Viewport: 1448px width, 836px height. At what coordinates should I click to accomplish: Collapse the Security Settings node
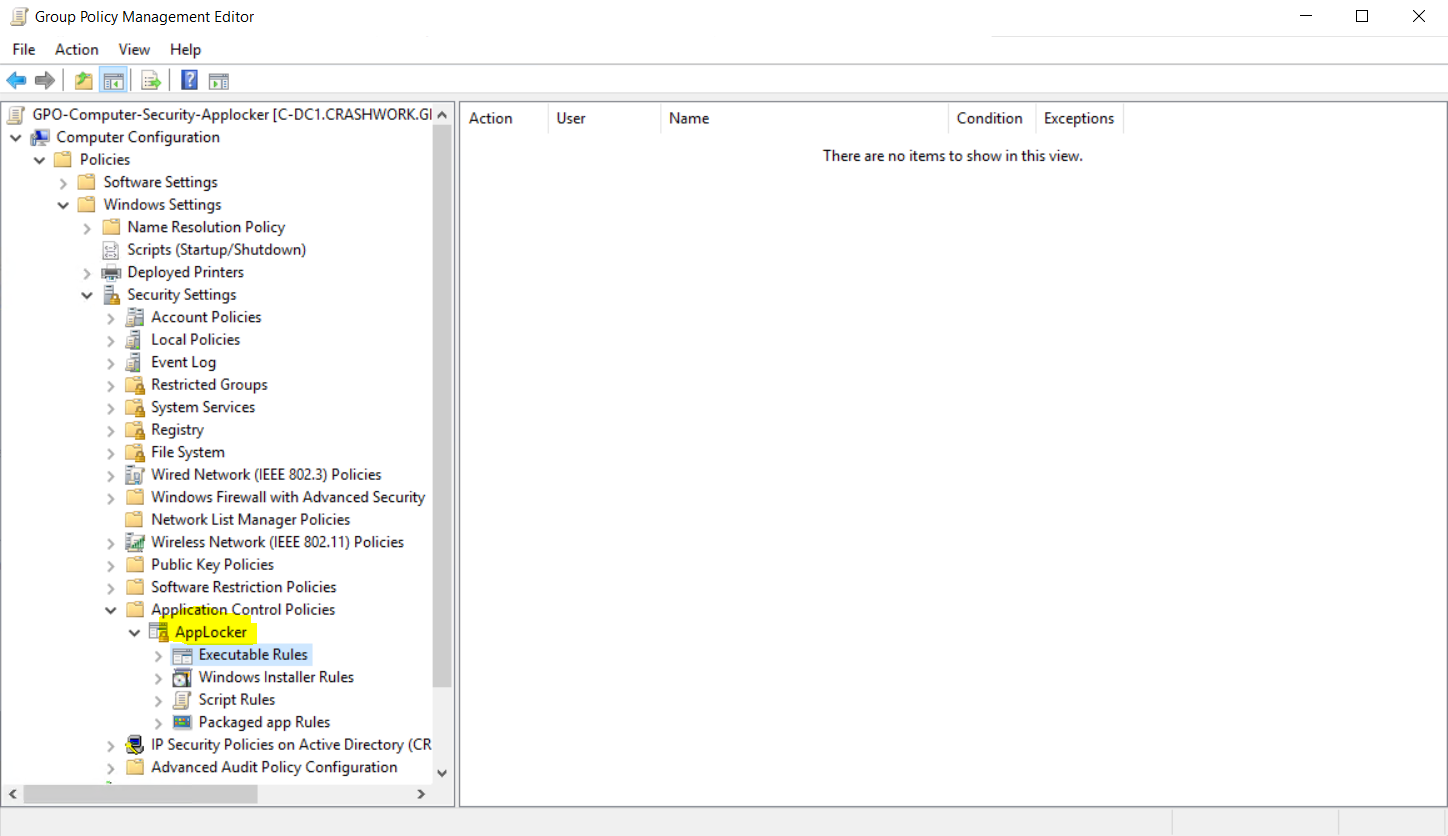[88, 295]
